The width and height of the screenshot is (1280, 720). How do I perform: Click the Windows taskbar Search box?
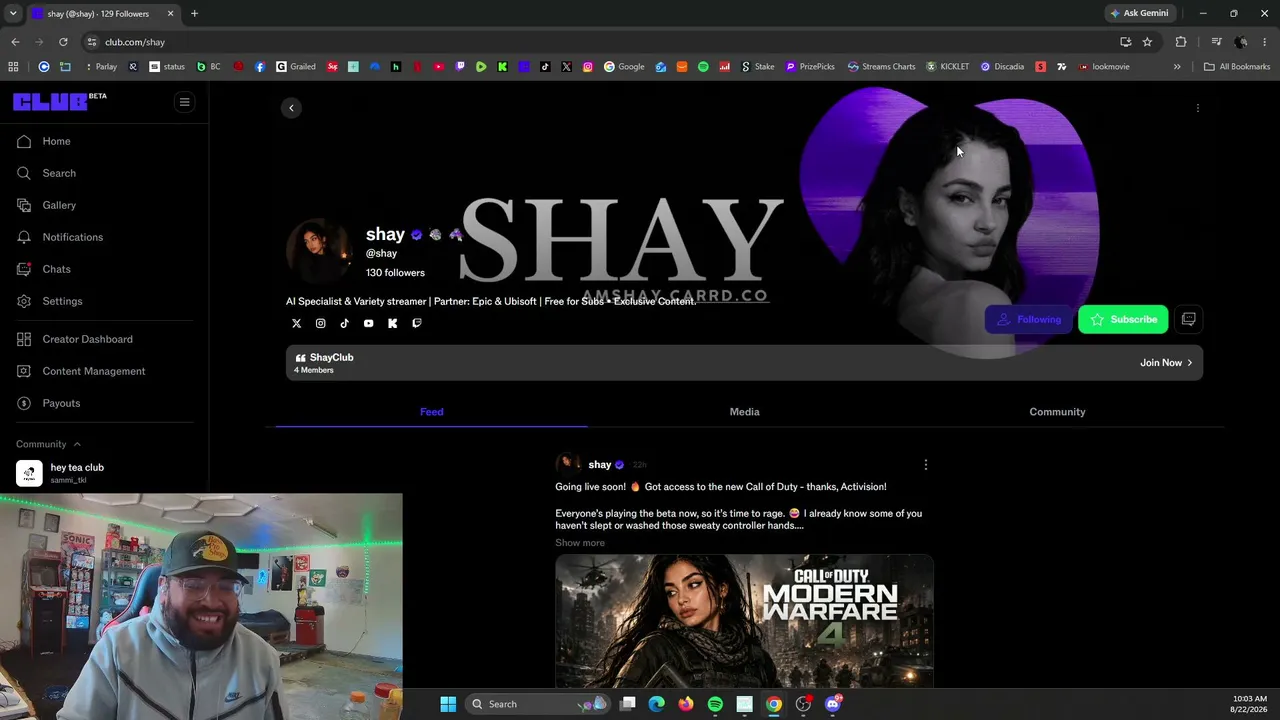tap(538, 704)
